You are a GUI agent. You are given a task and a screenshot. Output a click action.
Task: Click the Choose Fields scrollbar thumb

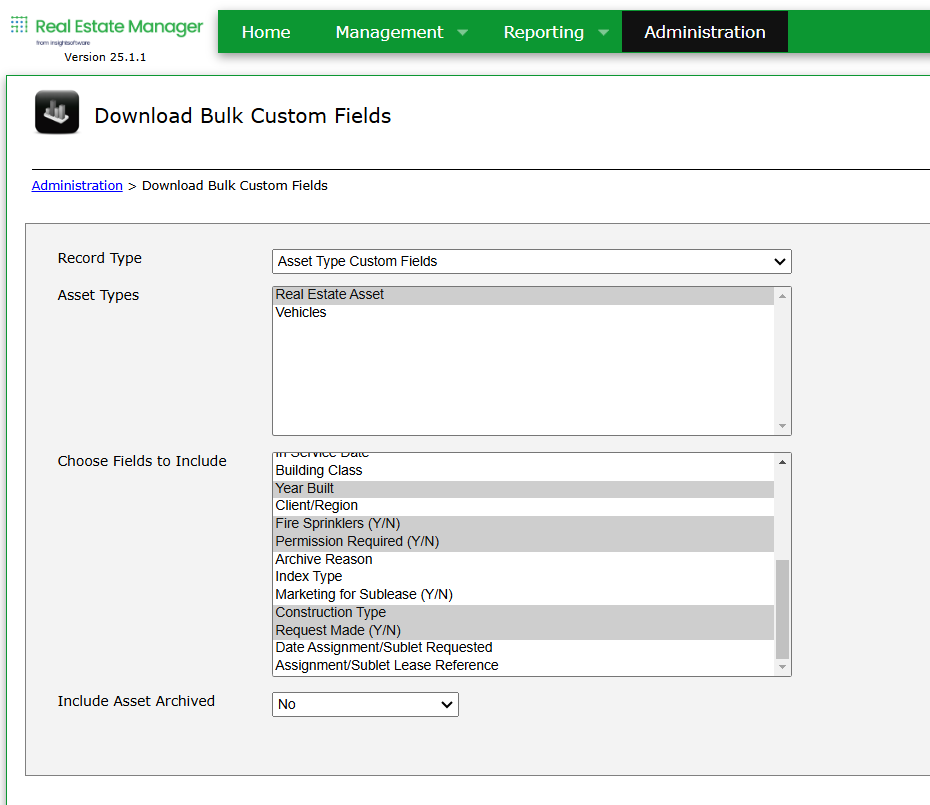782,609
